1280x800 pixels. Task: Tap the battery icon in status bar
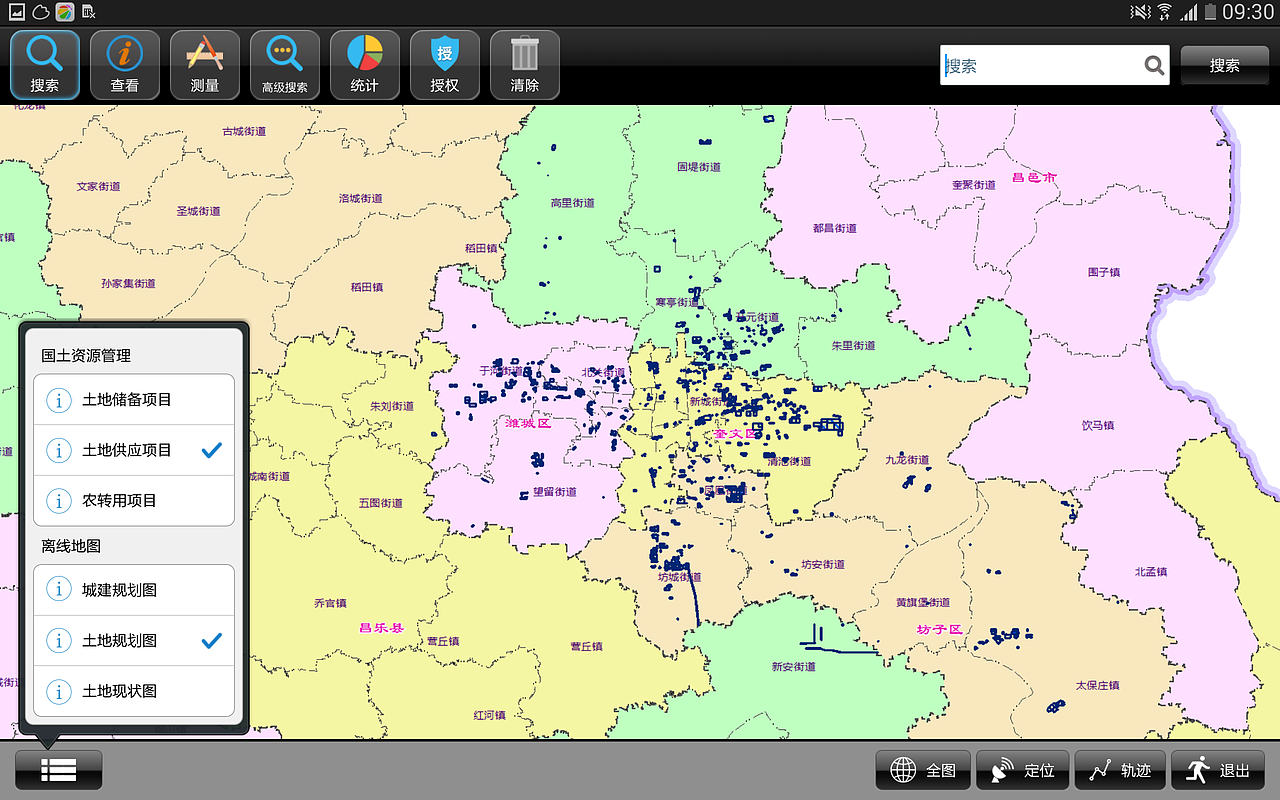(1210, 12)
